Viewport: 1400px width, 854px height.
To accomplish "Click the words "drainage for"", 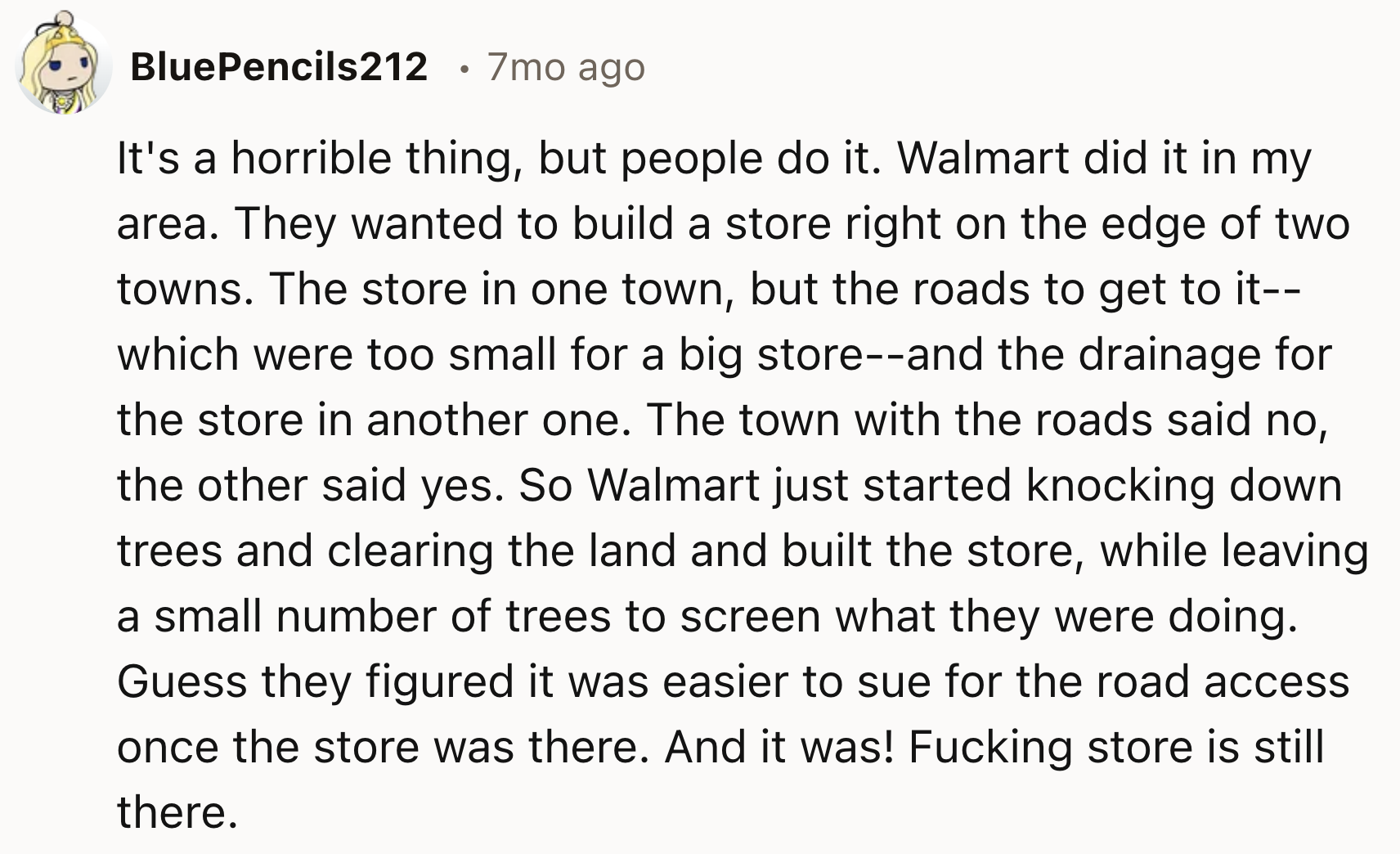I will click(x=1205, y=354).
